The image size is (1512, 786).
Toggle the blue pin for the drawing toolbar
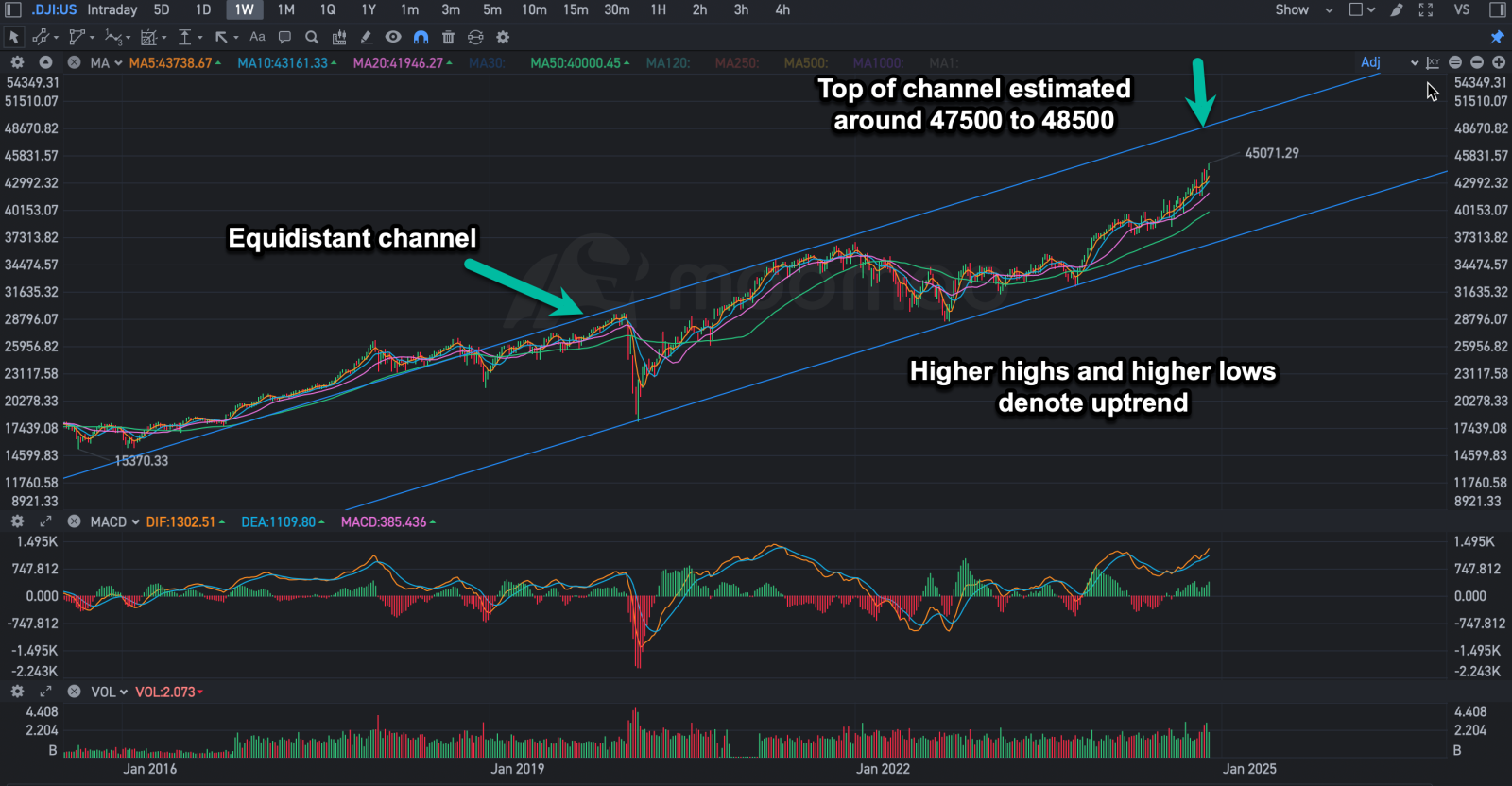(1497, 37)
